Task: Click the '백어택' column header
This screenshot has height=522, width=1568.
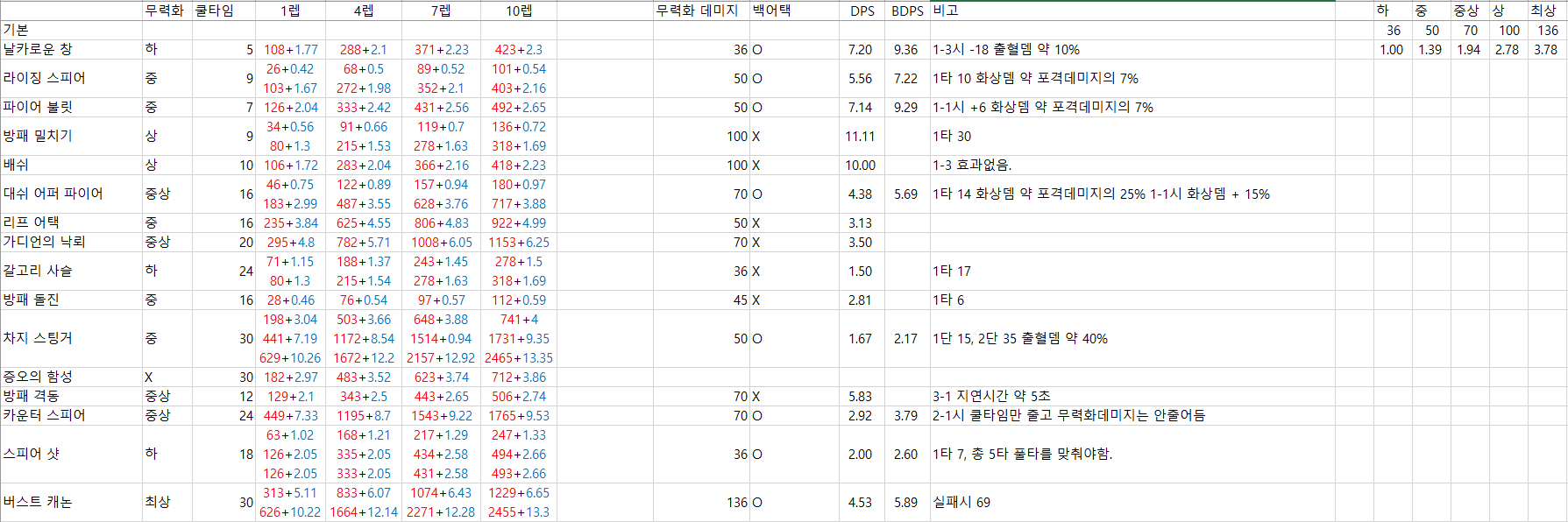Action: click(x=772, y=11)
